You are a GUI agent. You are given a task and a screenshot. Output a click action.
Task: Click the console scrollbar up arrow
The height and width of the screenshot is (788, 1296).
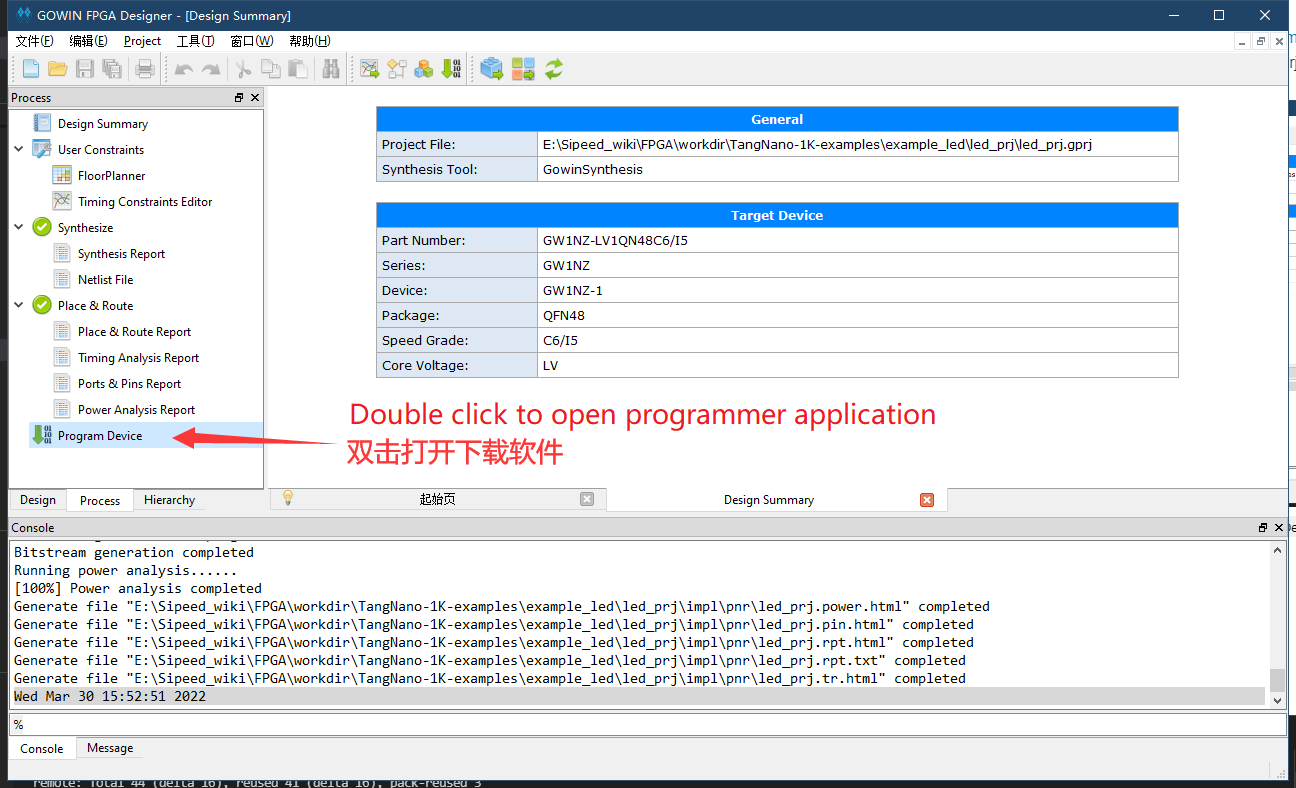[x=1277, y=550]
